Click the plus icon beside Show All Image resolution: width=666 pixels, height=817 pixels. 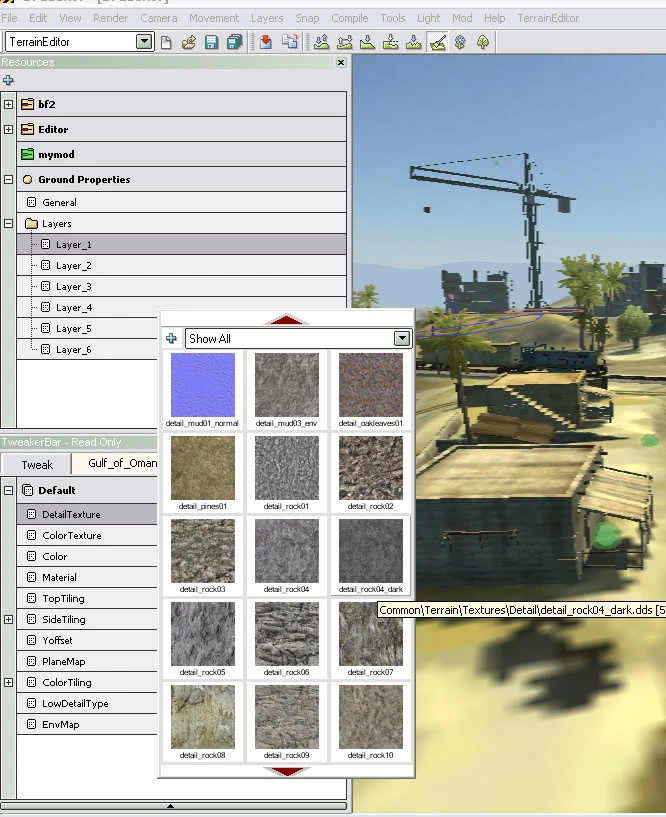(171, 339)
